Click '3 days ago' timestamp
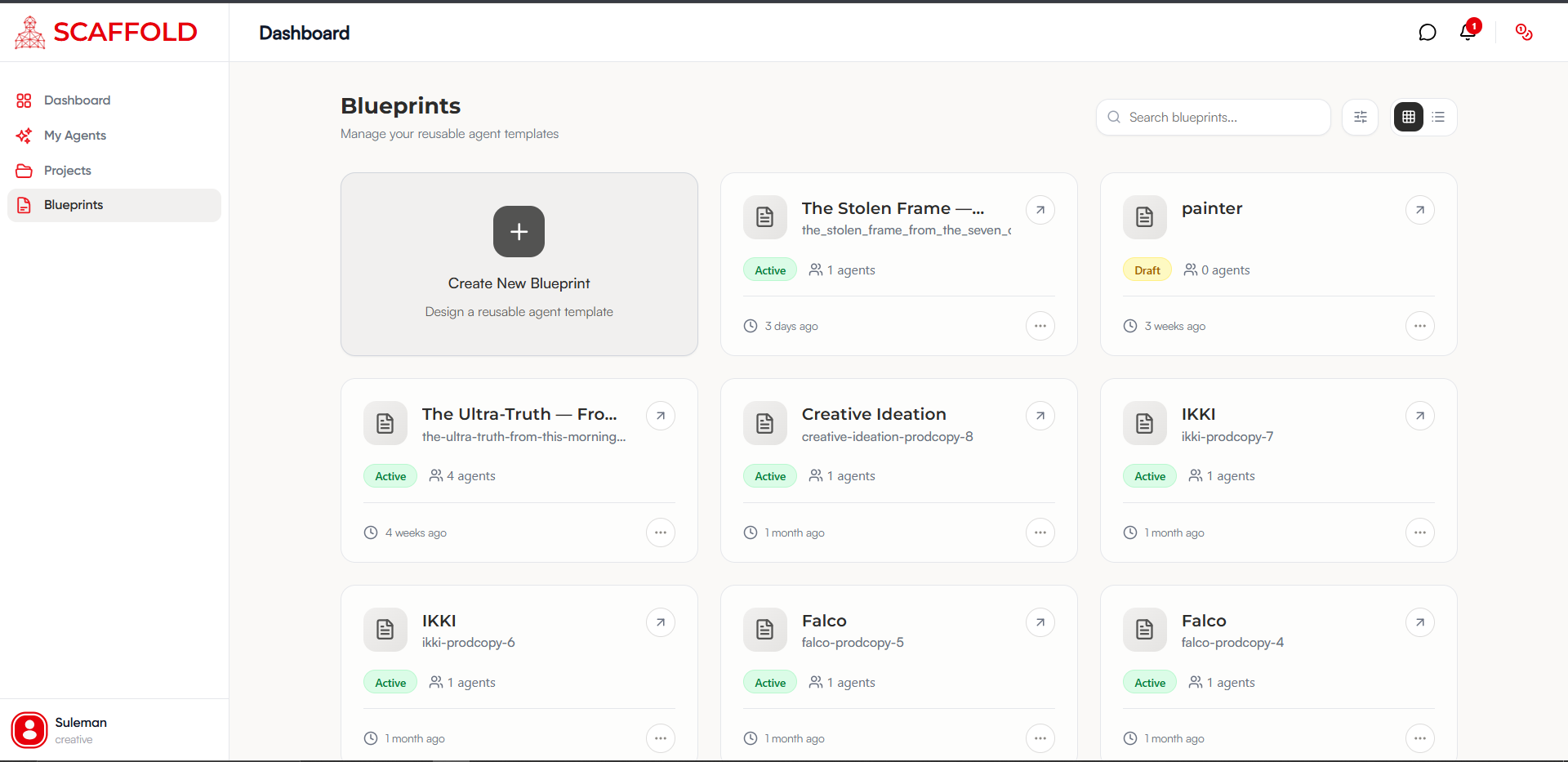The width and height of the screenshot is (1568, 762). tap(781, 326)
